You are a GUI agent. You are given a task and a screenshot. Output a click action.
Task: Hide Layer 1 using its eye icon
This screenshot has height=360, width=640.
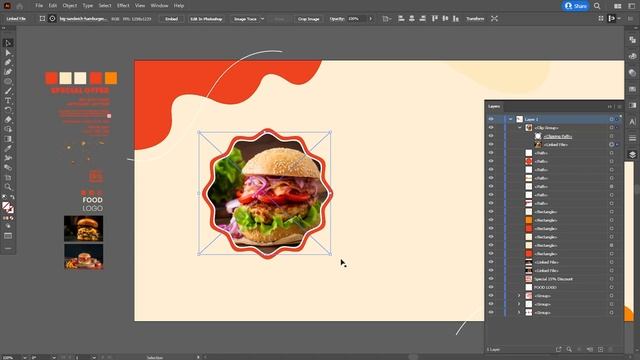(491, 119)
